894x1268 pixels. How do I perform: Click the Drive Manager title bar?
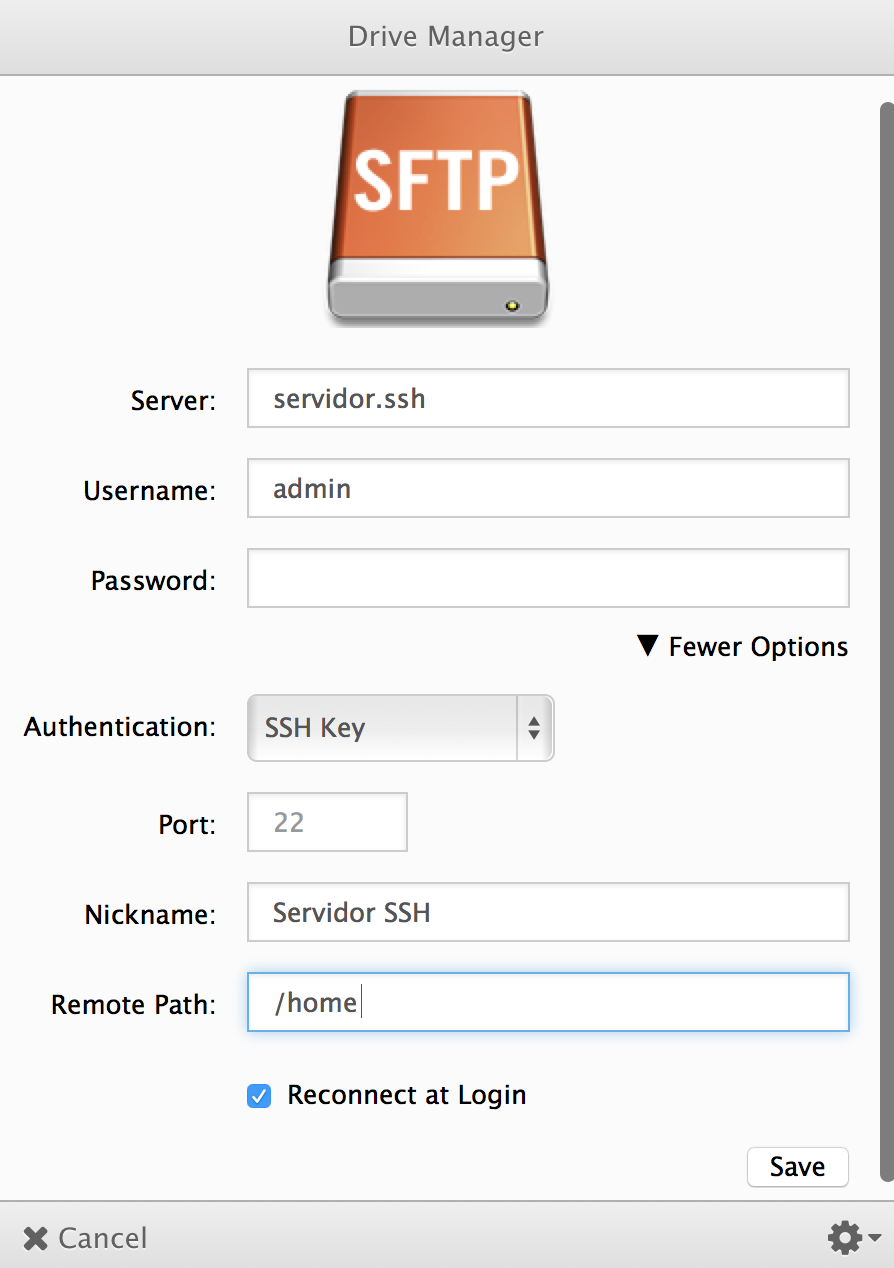[446, 37]
